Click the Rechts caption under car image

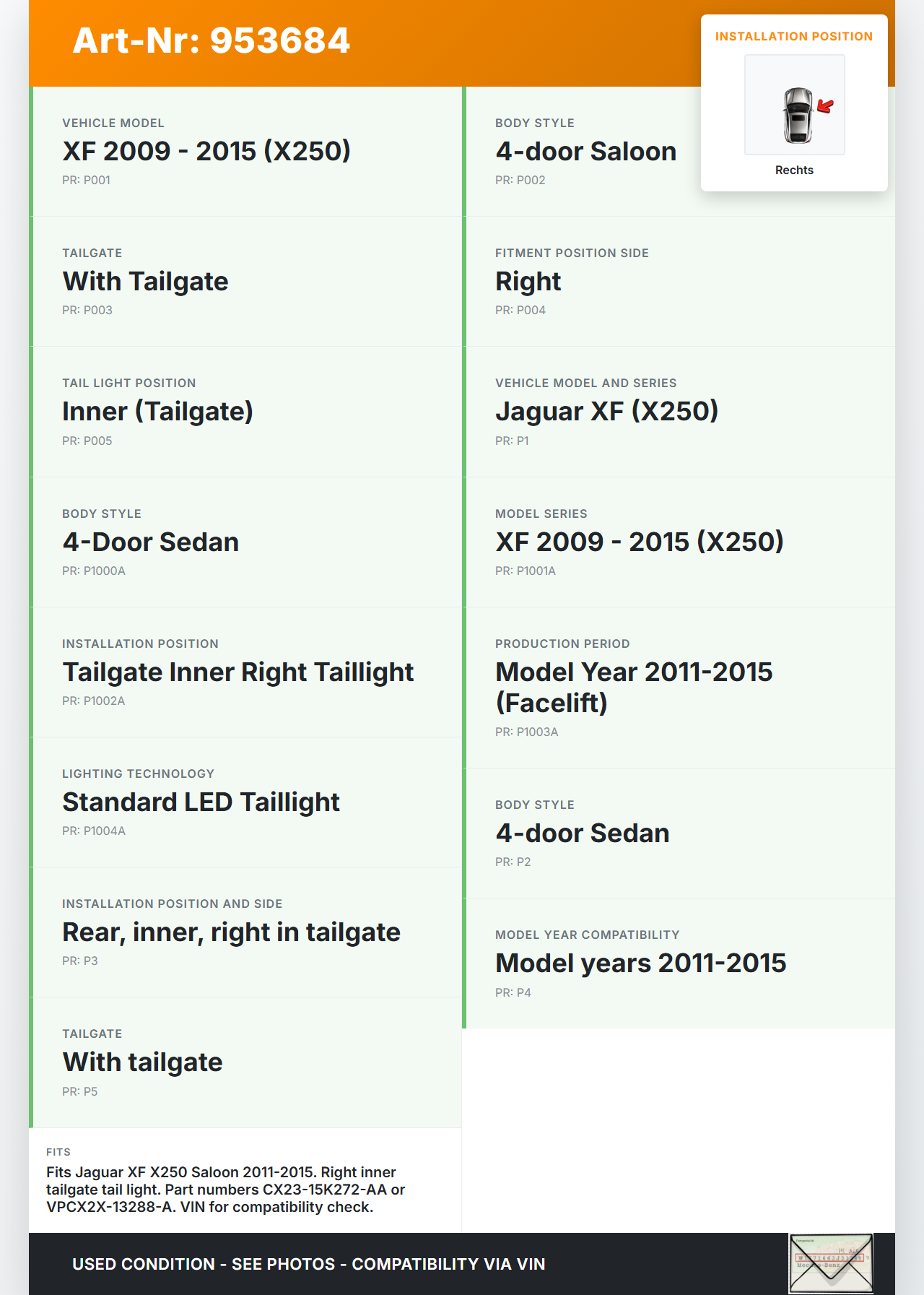794,170
